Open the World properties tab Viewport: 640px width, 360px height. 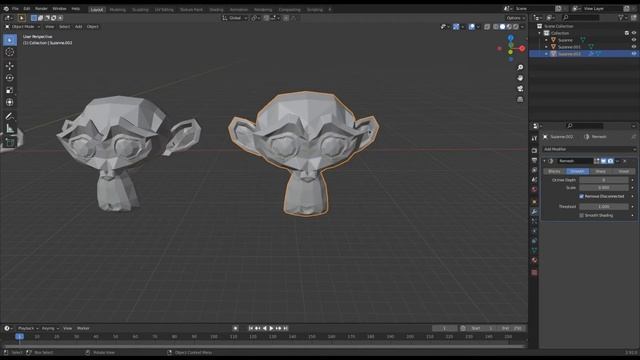[534, 190]
